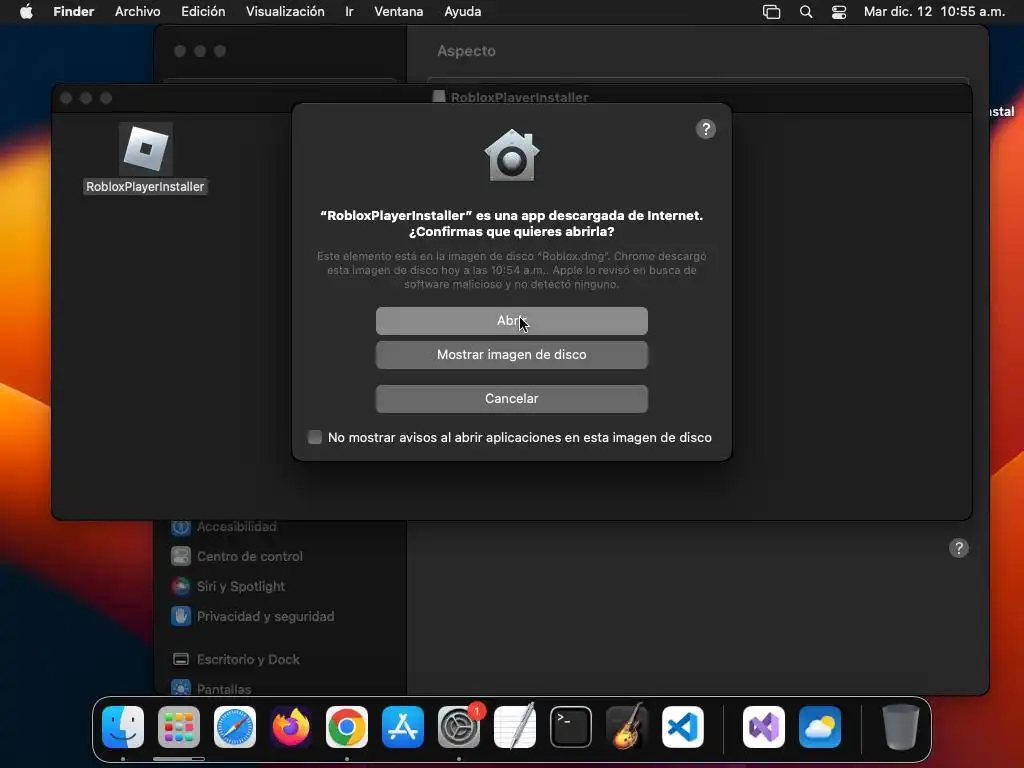Click the Aspecto title in Settings window
Viewport: 1024px width, 768px height.
click(x=466, y=51)
